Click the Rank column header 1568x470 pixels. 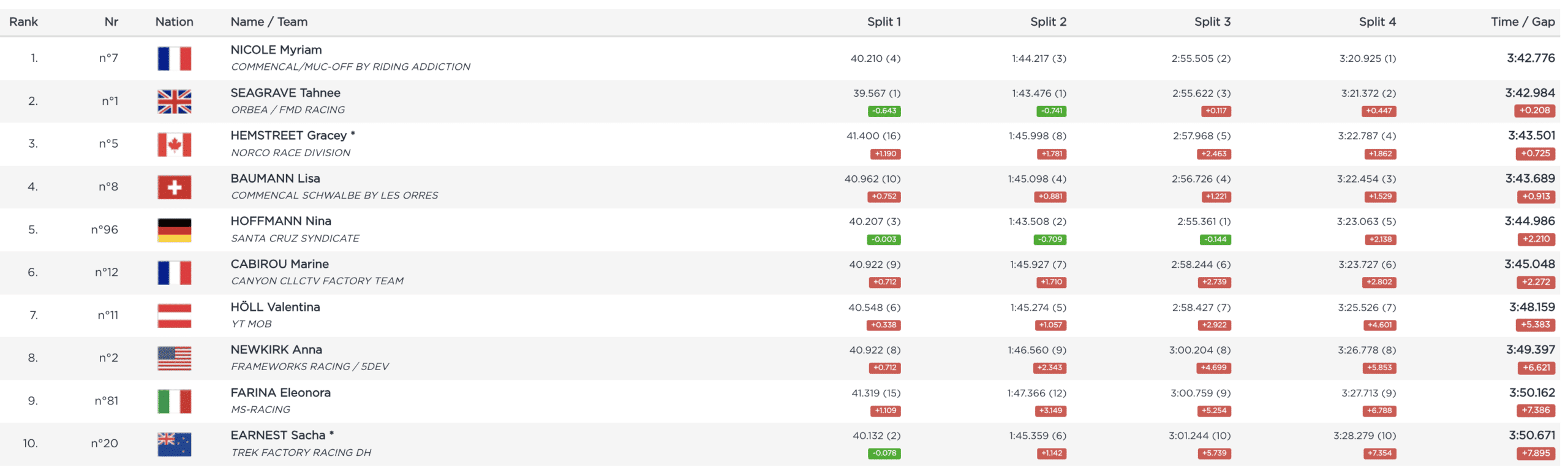tap(23, 22)
